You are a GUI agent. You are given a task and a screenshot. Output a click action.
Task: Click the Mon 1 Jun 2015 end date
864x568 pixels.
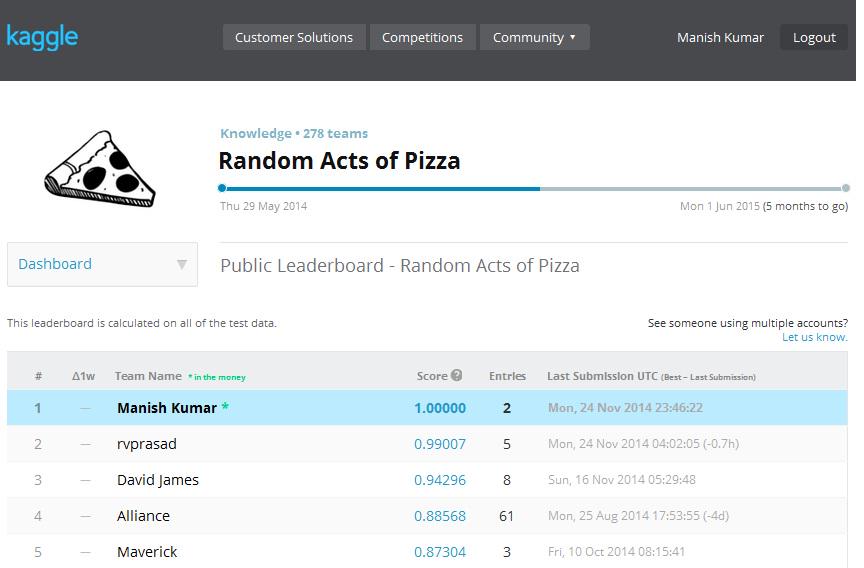coord(720,206)
